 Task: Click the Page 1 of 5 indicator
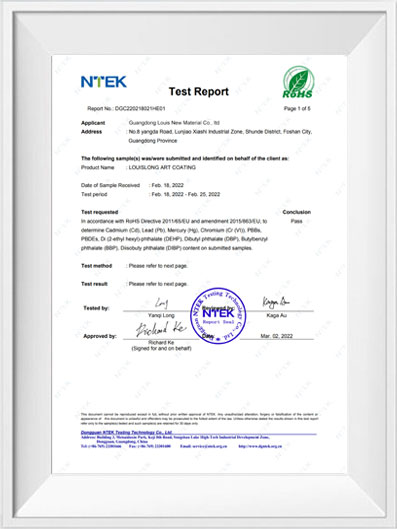click(297, 109)
